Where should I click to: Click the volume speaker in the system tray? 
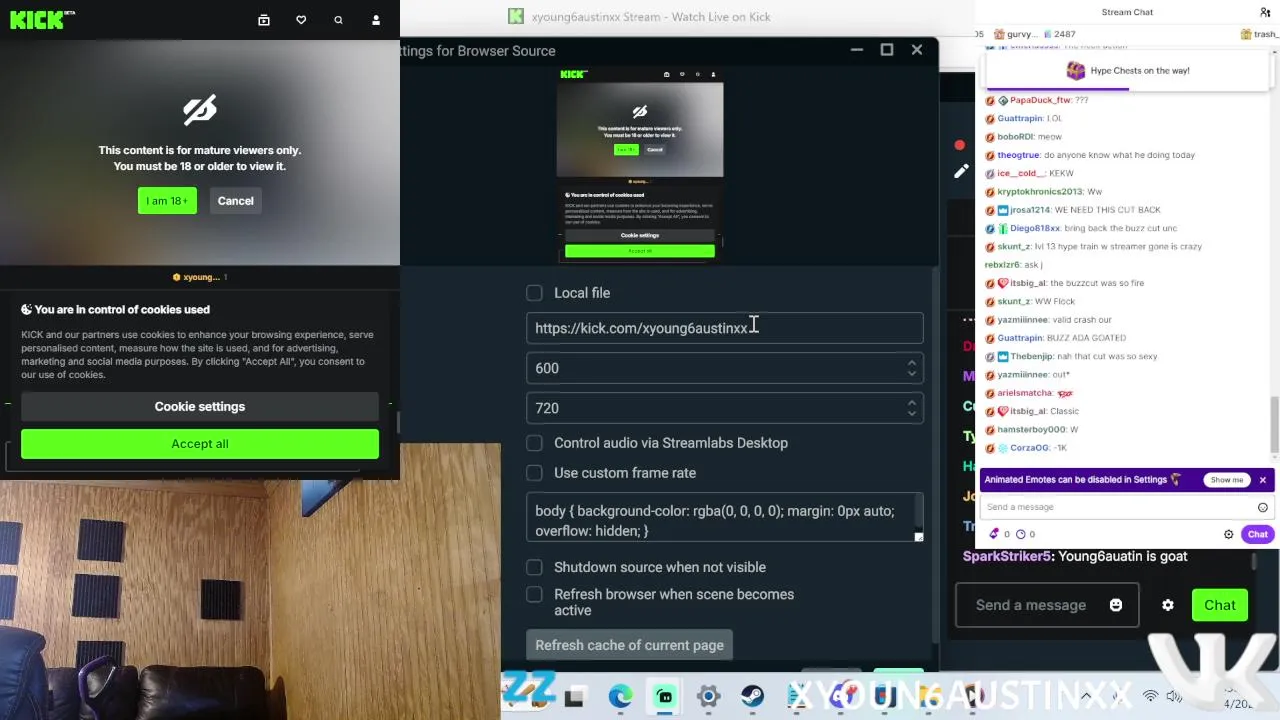[x=1174, y=696]
